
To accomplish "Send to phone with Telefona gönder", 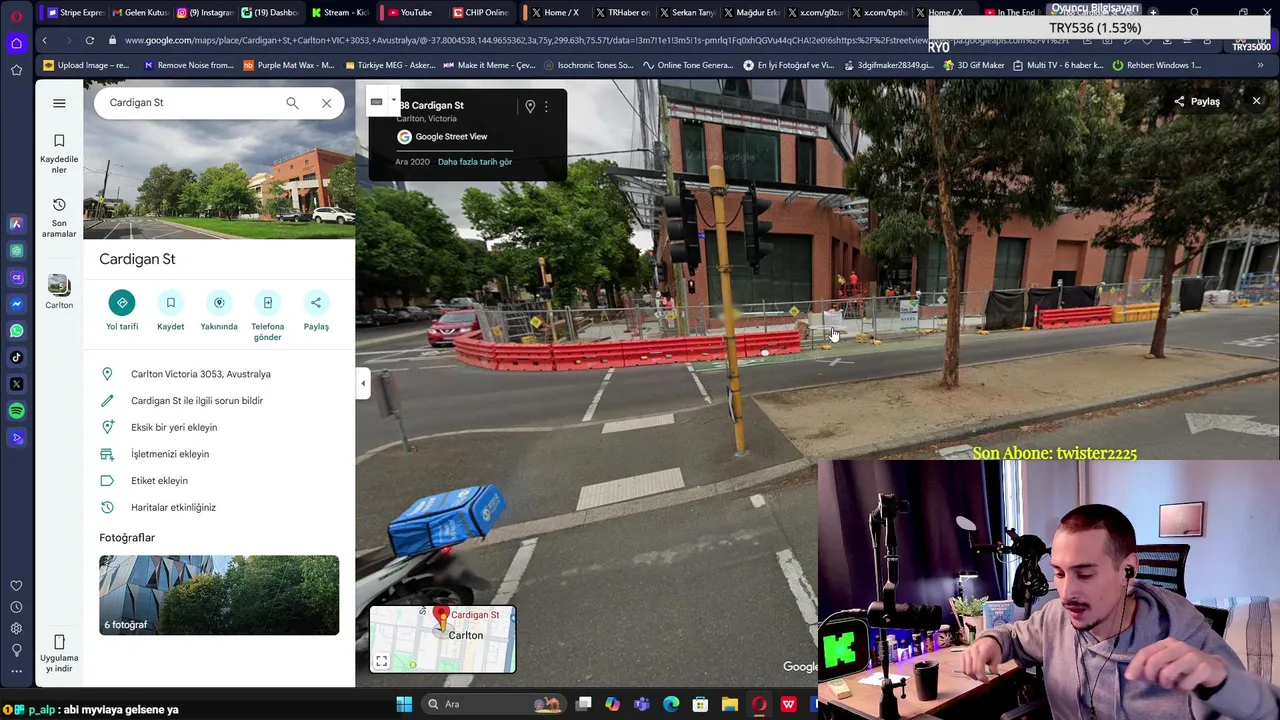I will (267, 317).
